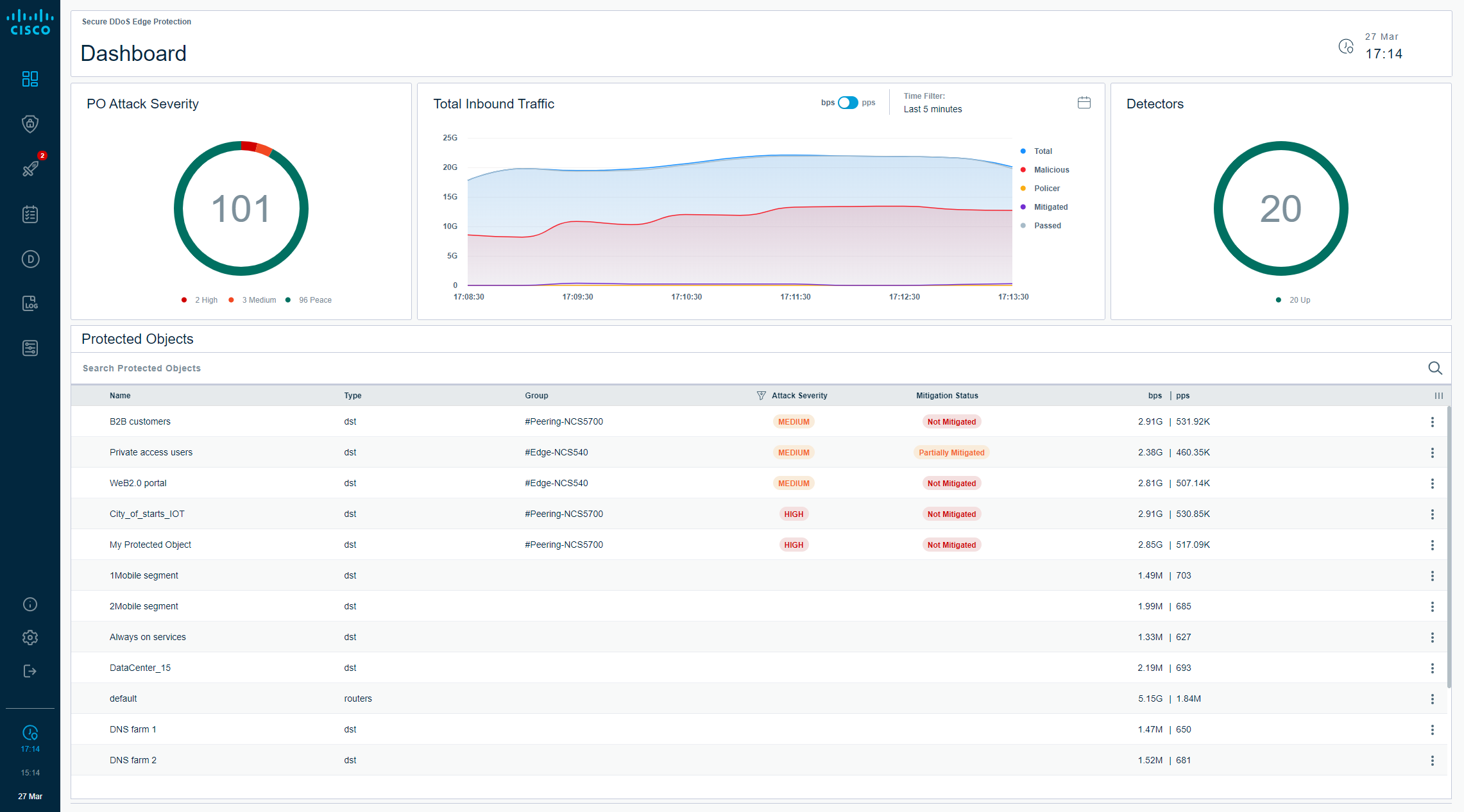Image resolution: width=1464 pixels, height=812 pixels.
Task: Open row menu for B2B customers
Action: click(1432, 422)
